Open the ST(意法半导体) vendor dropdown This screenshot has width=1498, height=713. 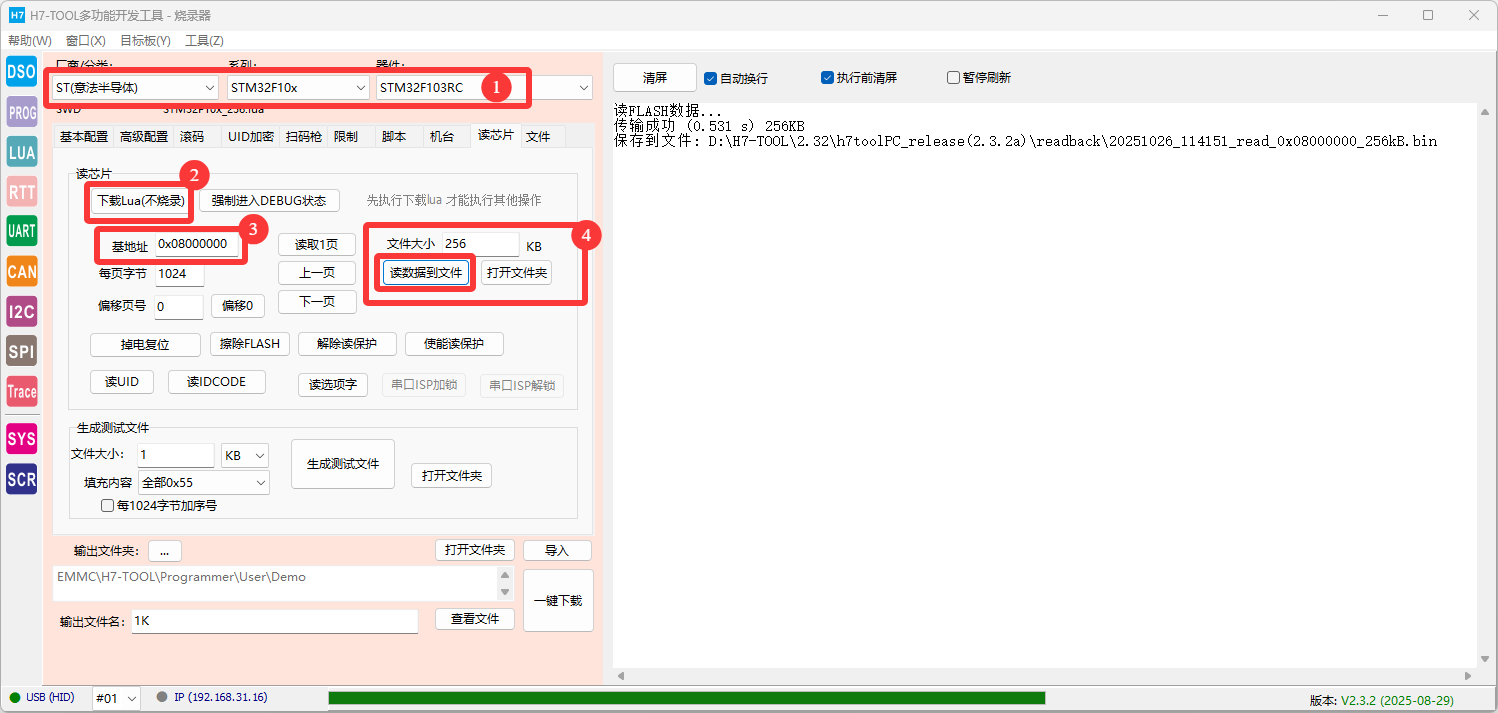click(135, 88)
